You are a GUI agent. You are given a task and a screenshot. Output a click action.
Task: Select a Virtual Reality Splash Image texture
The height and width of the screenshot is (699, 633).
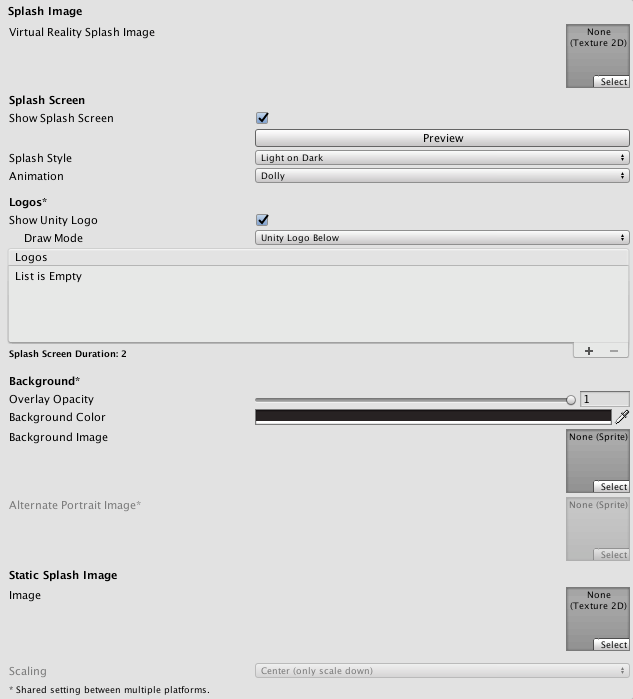coord(611,82)
